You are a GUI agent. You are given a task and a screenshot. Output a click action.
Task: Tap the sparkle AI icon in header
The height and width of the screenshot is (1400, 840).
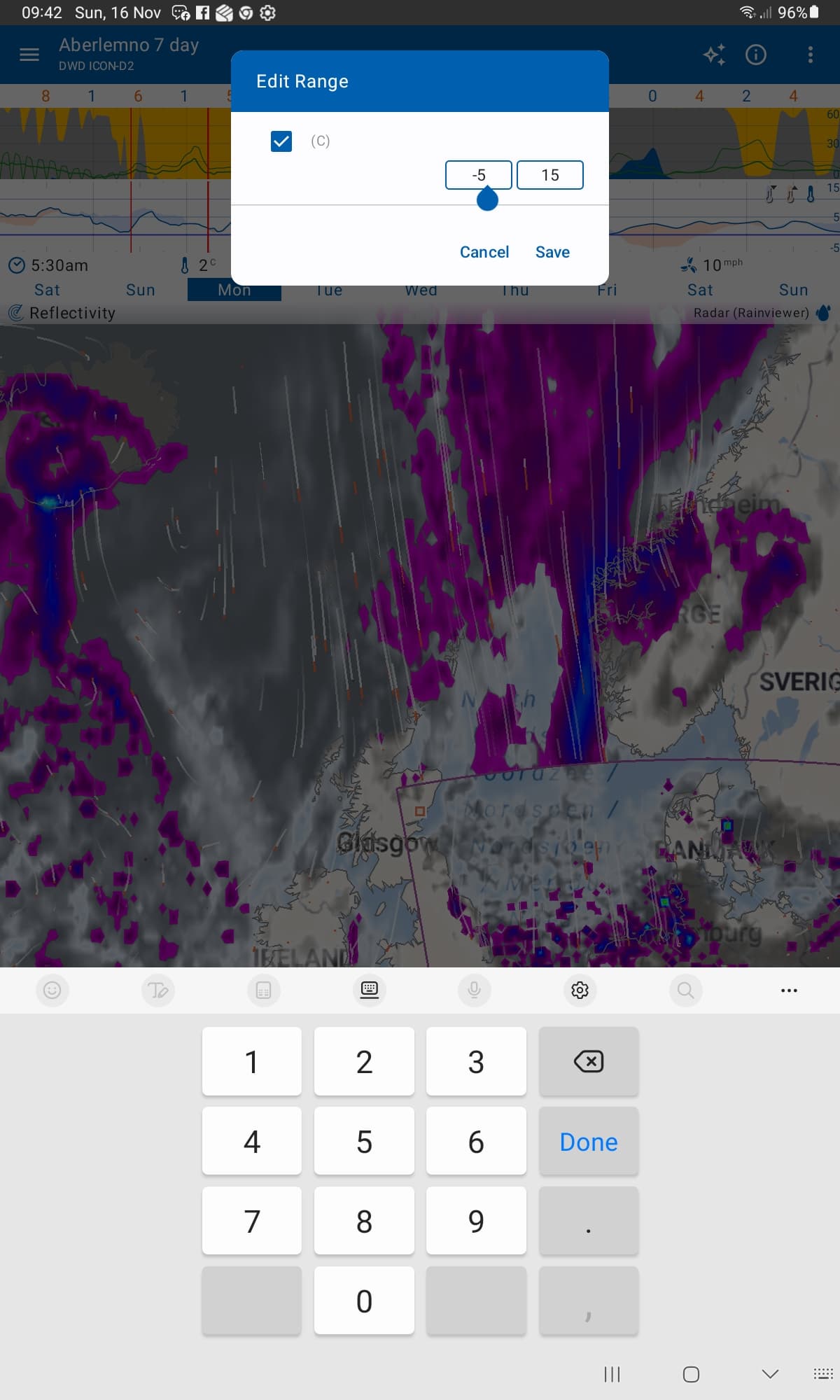(x=714, y=55)
